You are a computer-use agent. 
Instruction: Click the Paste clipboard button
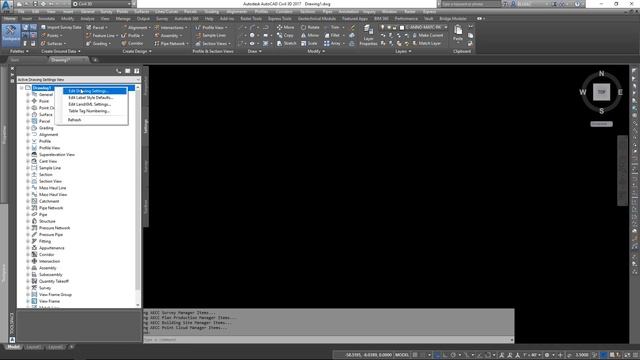(458, 33)
